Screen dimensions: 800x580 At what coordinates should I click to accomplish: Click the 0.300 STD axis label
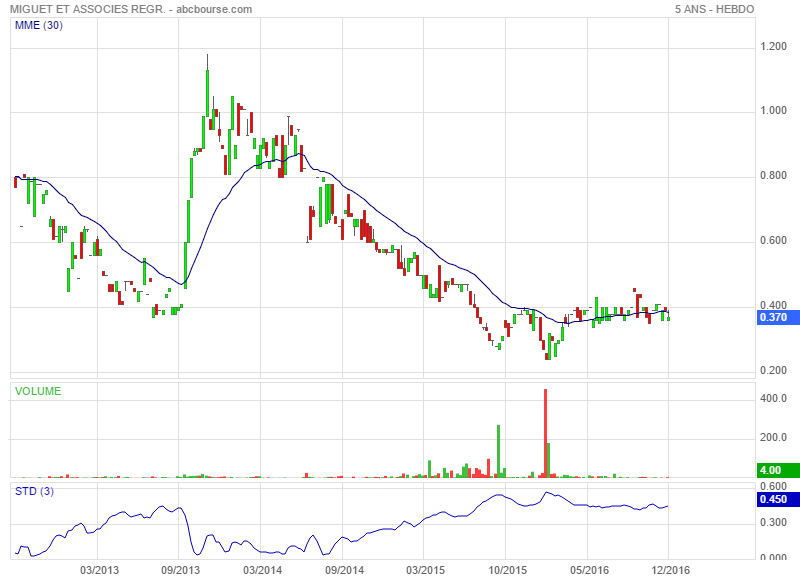click(773, 522)
